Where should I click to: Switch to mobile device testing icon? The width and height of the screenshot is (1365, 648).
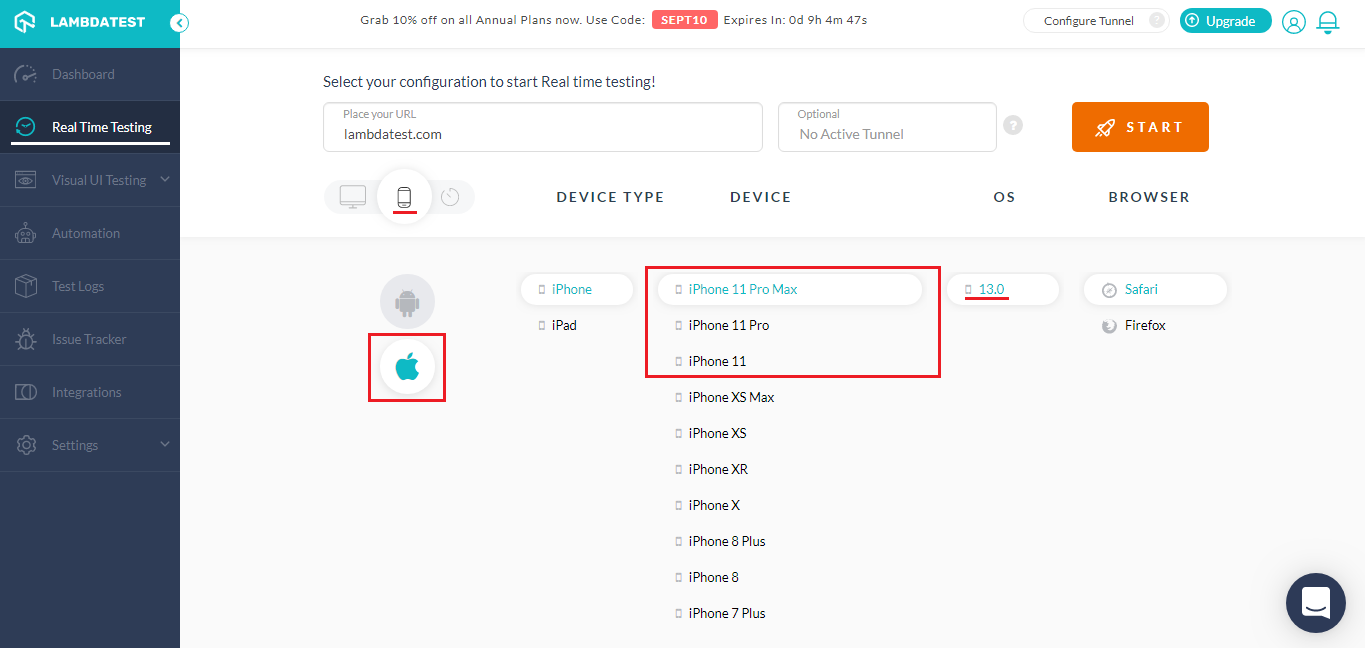click(x=404, y=197)
